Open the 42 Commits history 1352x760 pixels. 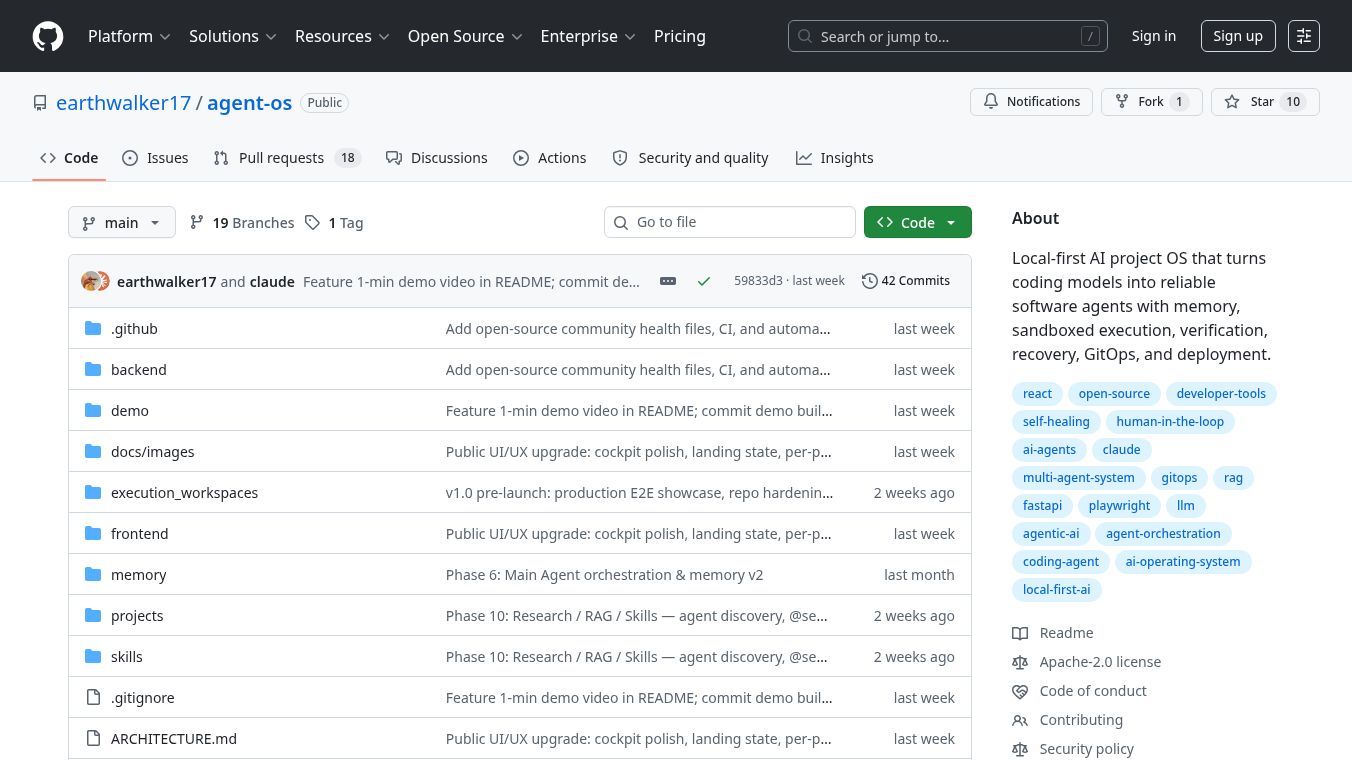point(906,281)
